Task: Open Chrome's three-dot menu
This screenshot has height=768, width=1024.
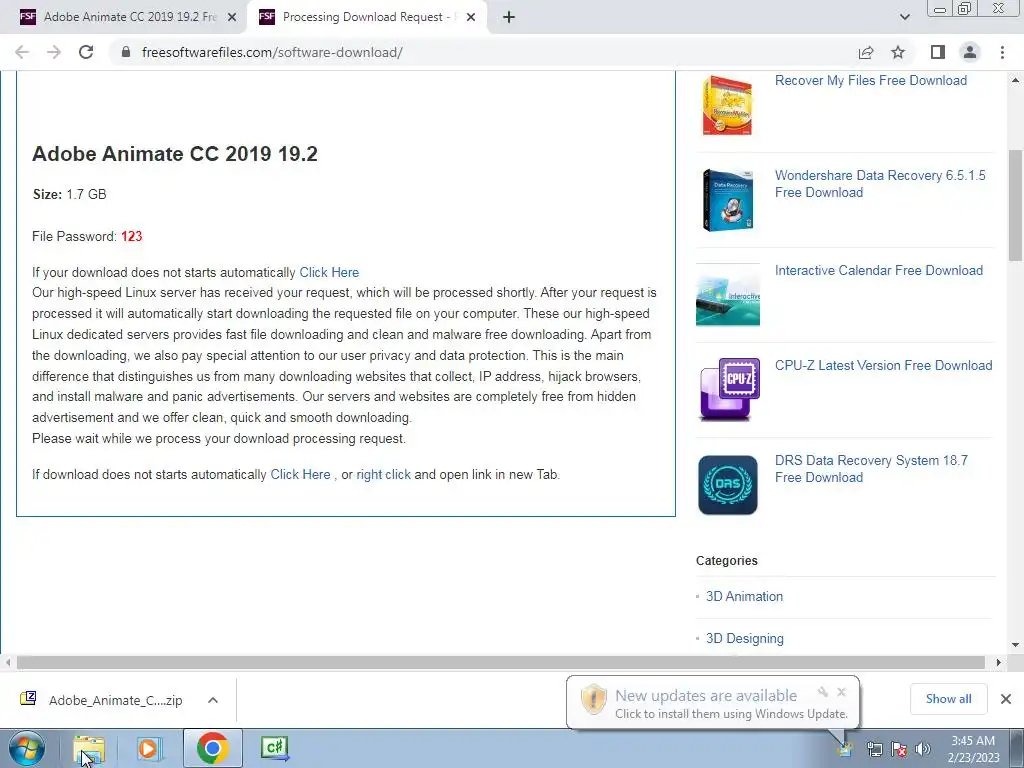Action: pos(1002,52)
